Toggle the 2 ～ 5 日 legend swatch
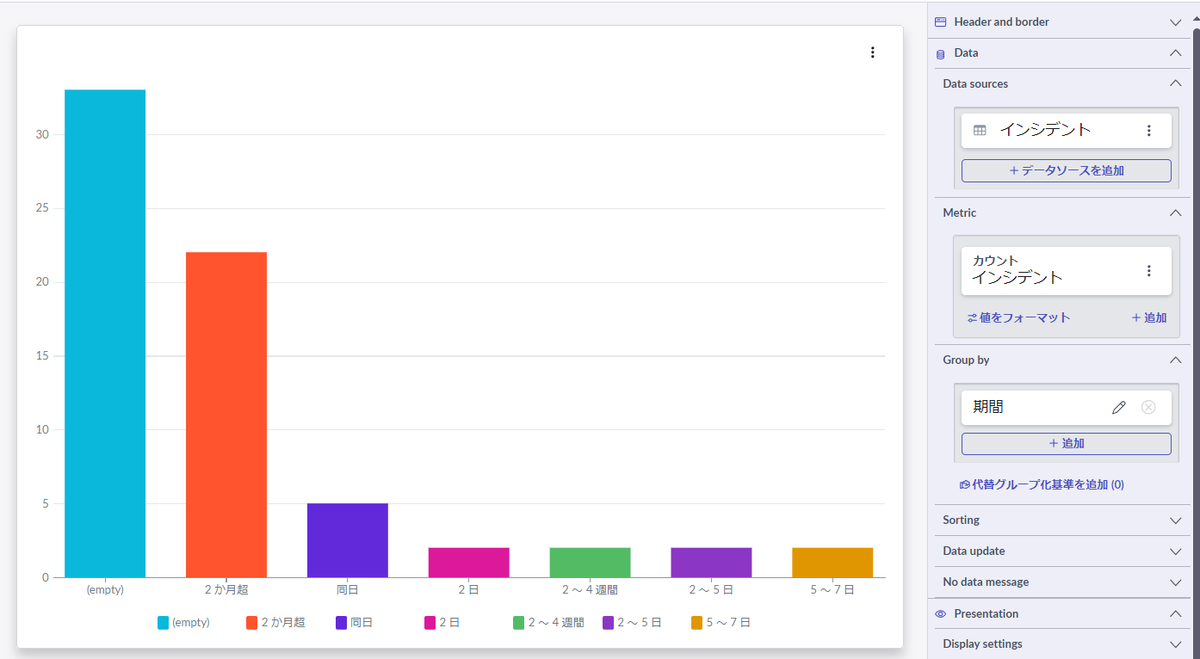1200x659 pixels. 608,622
